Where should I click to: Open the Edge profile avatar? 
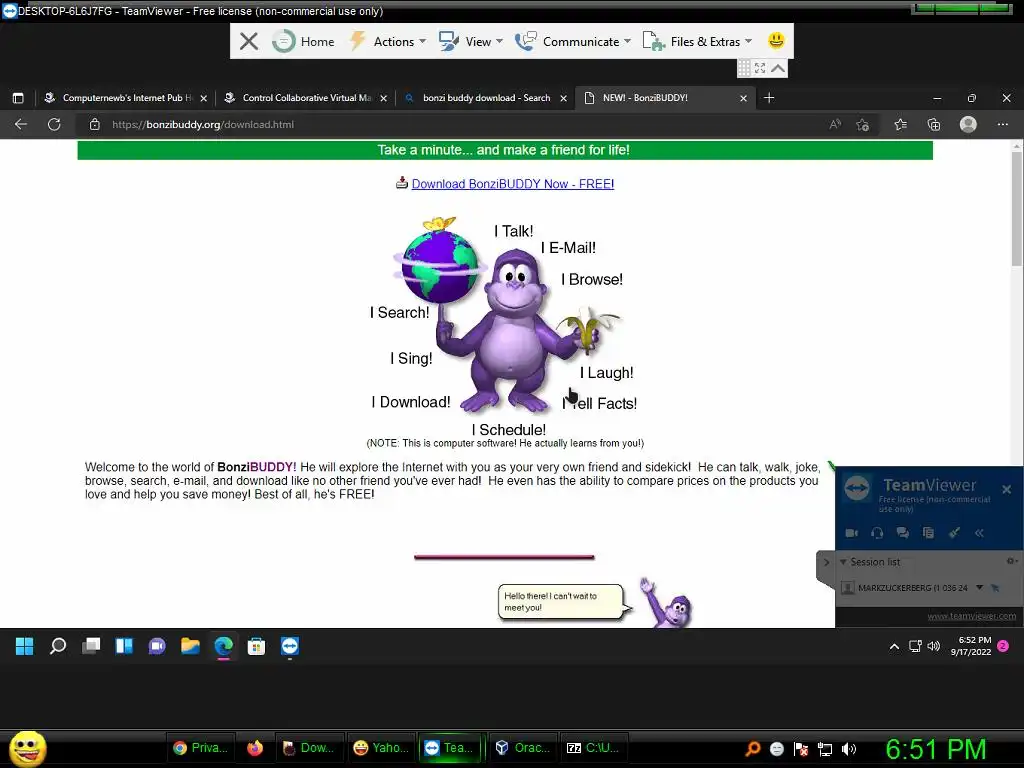click(968, 124)
